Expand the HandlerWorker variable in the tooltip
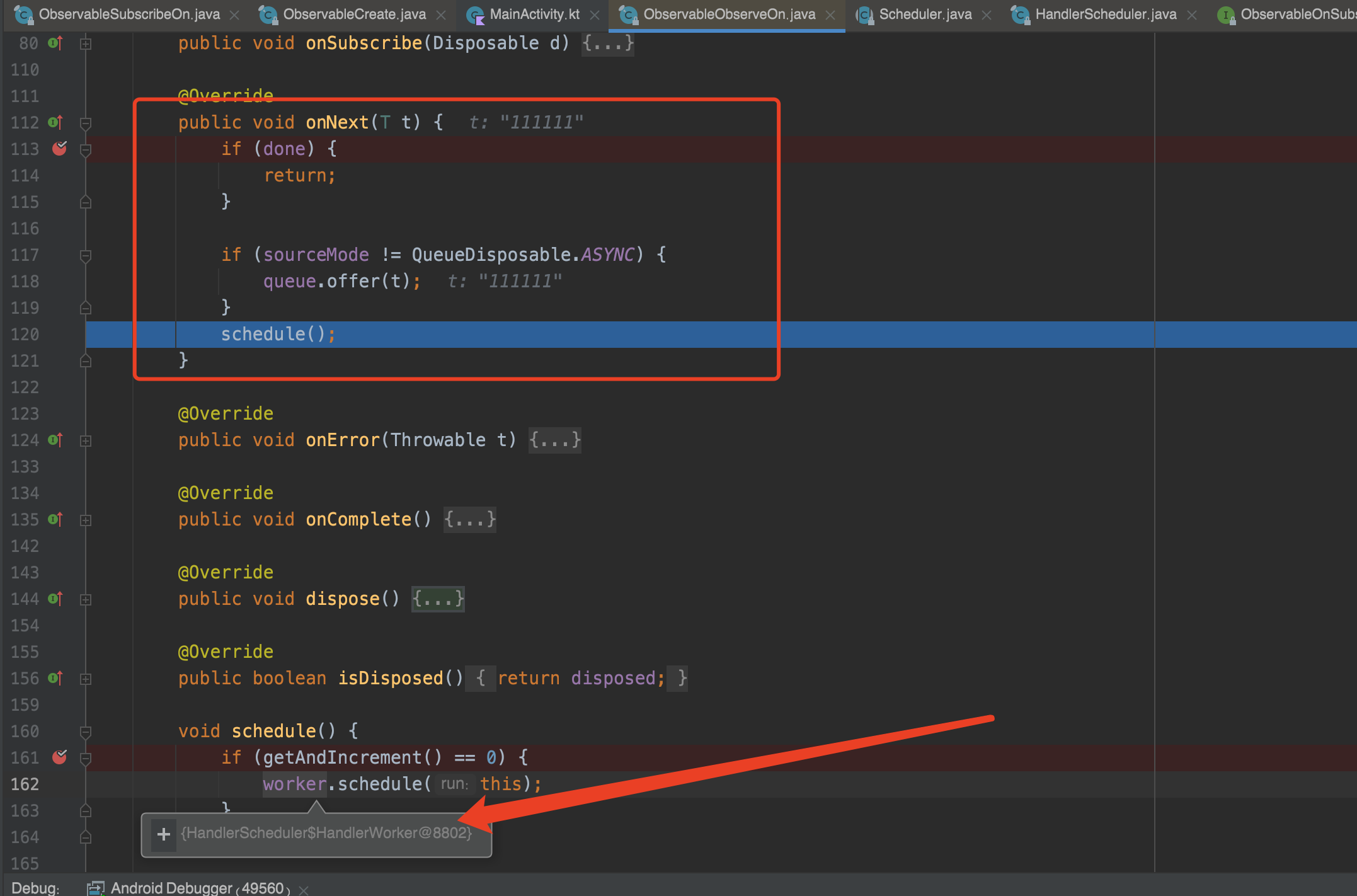Image resolution: width=1357 pixels, height=896 pixels. point(163,834)
